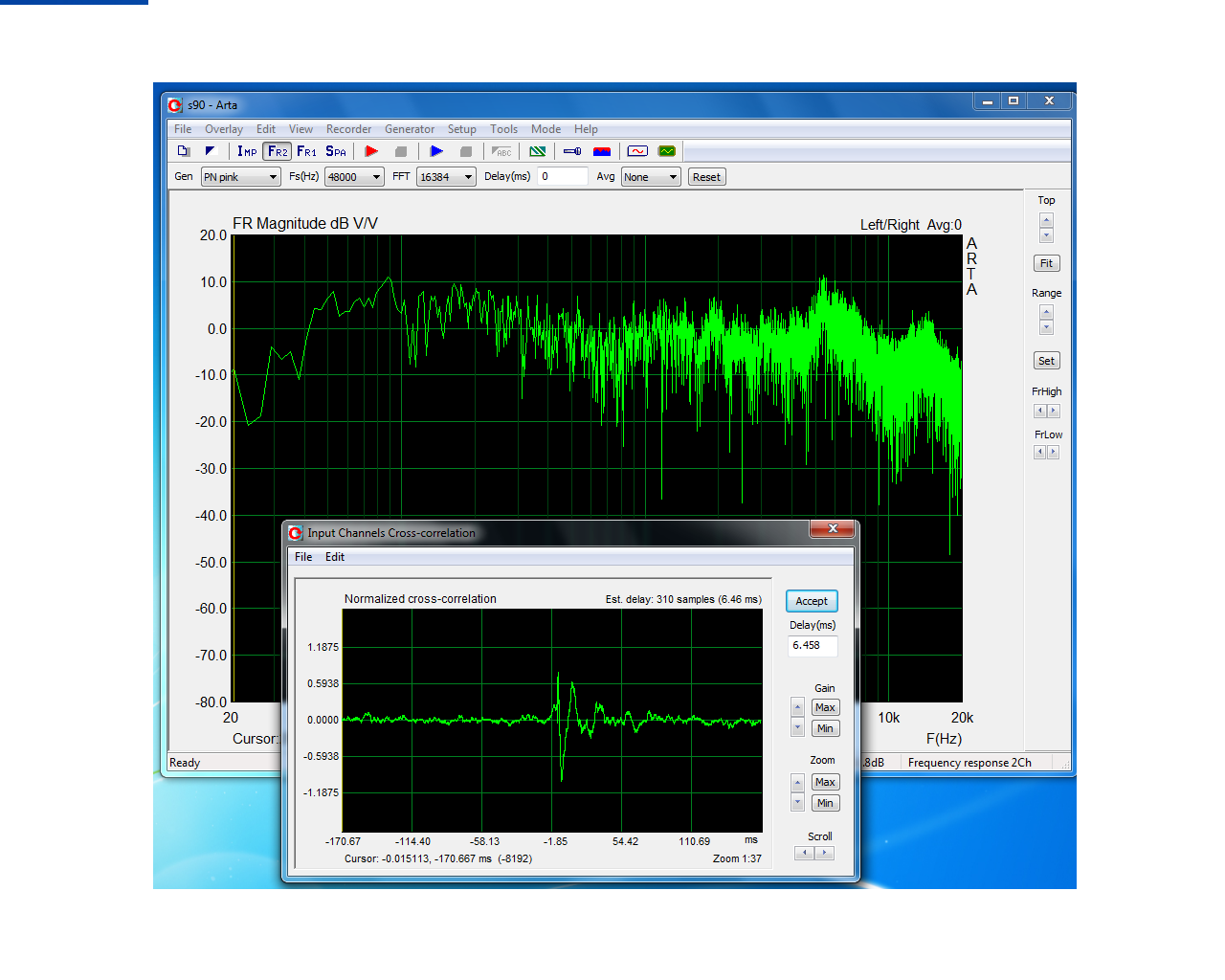The image size is (1225, 980).
Task: Click the gray stop square after red arrow
Action: 401,151
